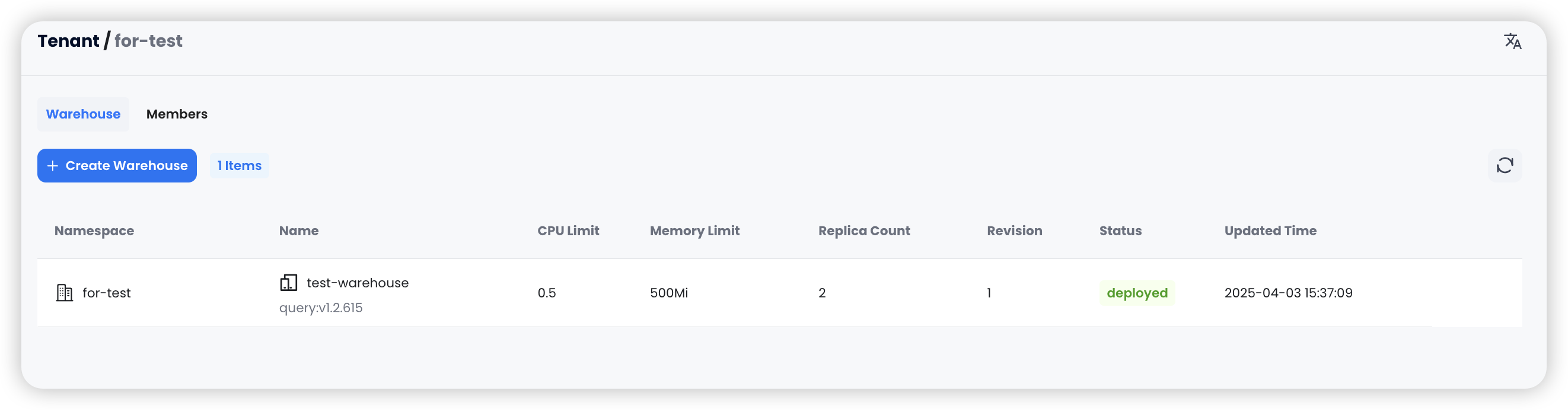Click the deployed status badge
This screenshot has width=1568, height=410.
(x=1136, y=293)
